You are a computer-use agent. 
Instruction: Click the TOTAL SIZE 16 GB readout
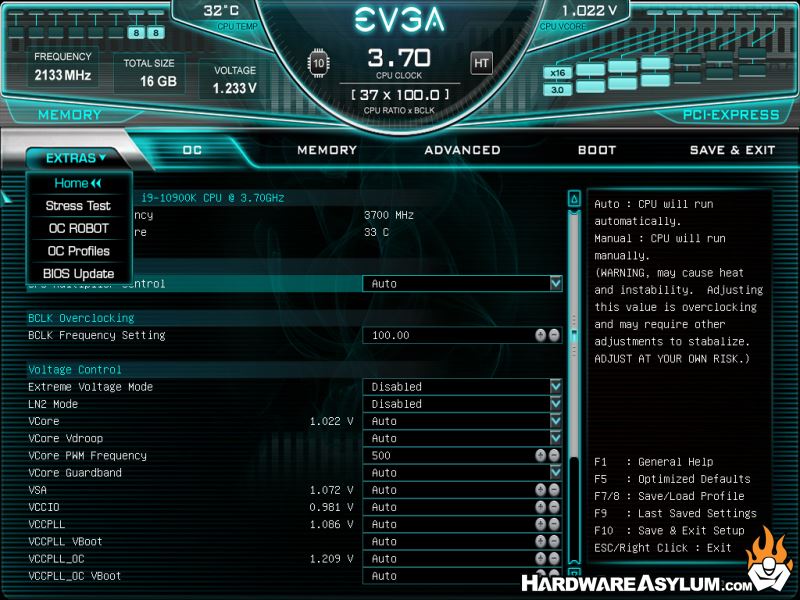coord(149,73)
